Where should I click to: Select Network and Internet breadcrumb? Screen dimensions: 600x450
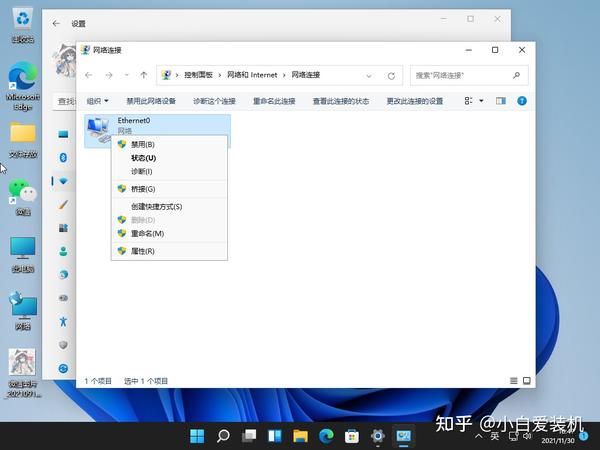[252, 75]
